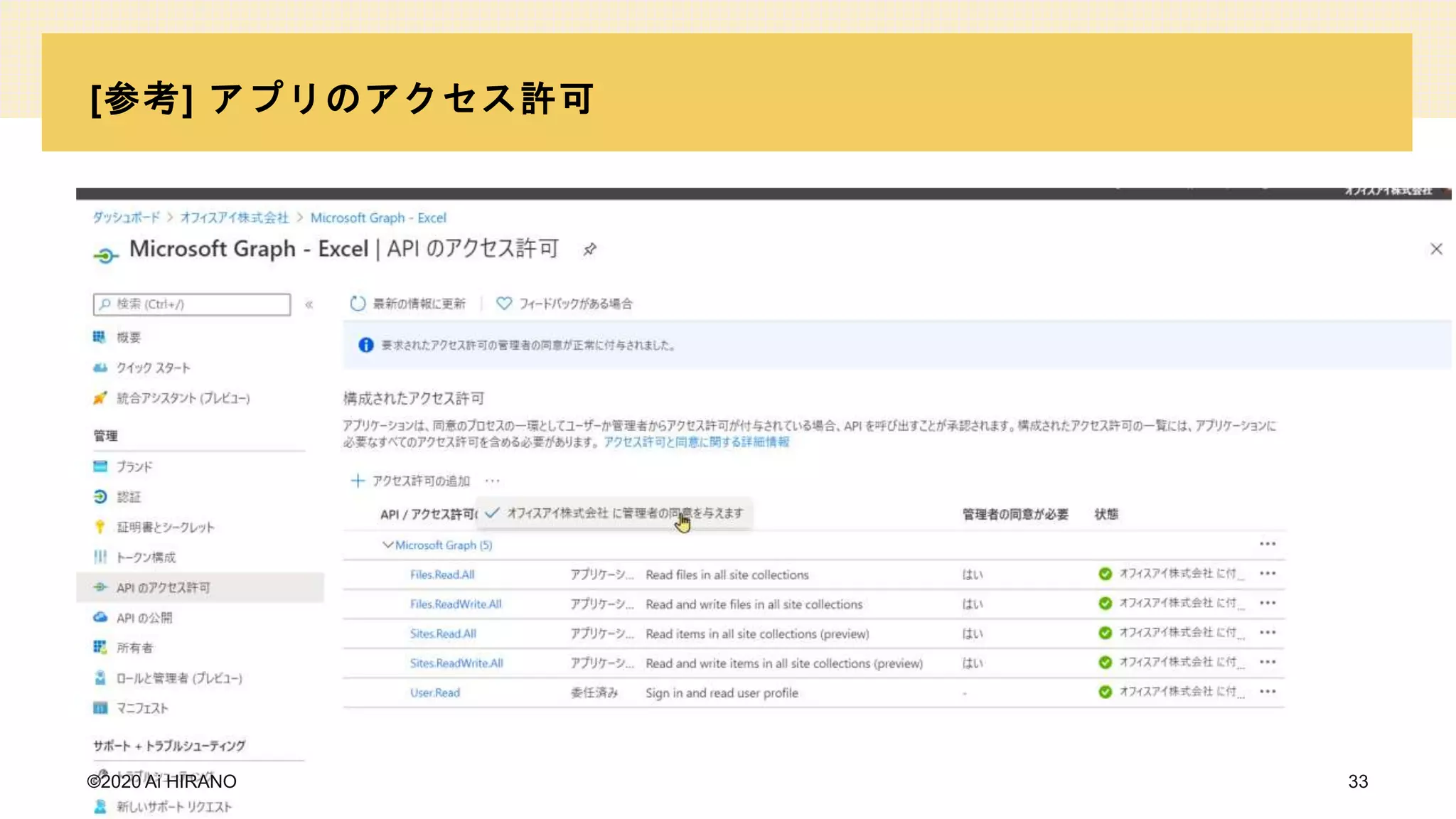This screenshot has height=819, width=1456.
Task: Open the ellipsis menu for Files.ReadWrite.All row
Action: point(1268,603)
